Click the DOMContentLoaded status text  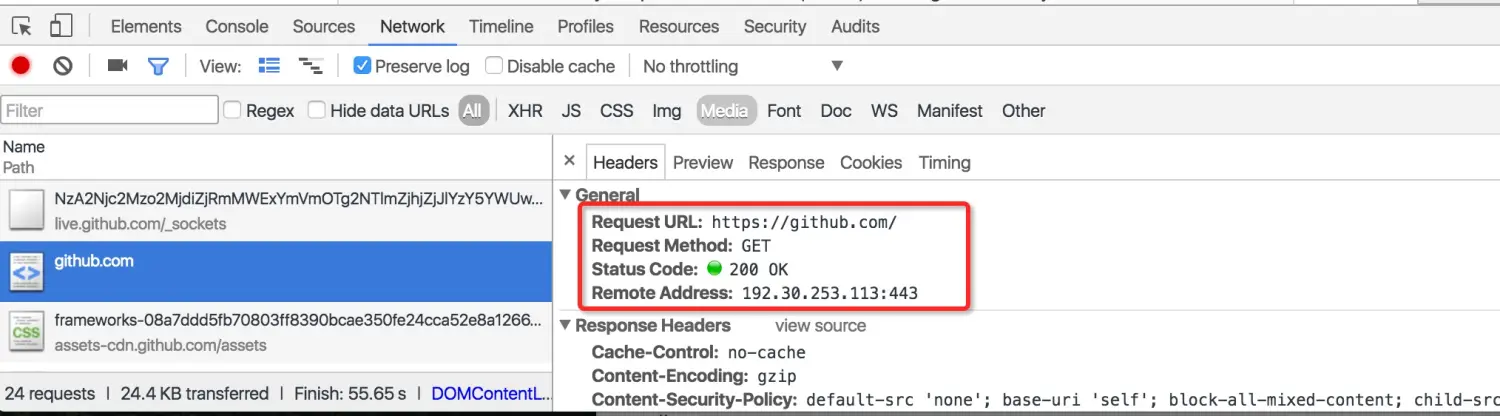tap(491, 393)
